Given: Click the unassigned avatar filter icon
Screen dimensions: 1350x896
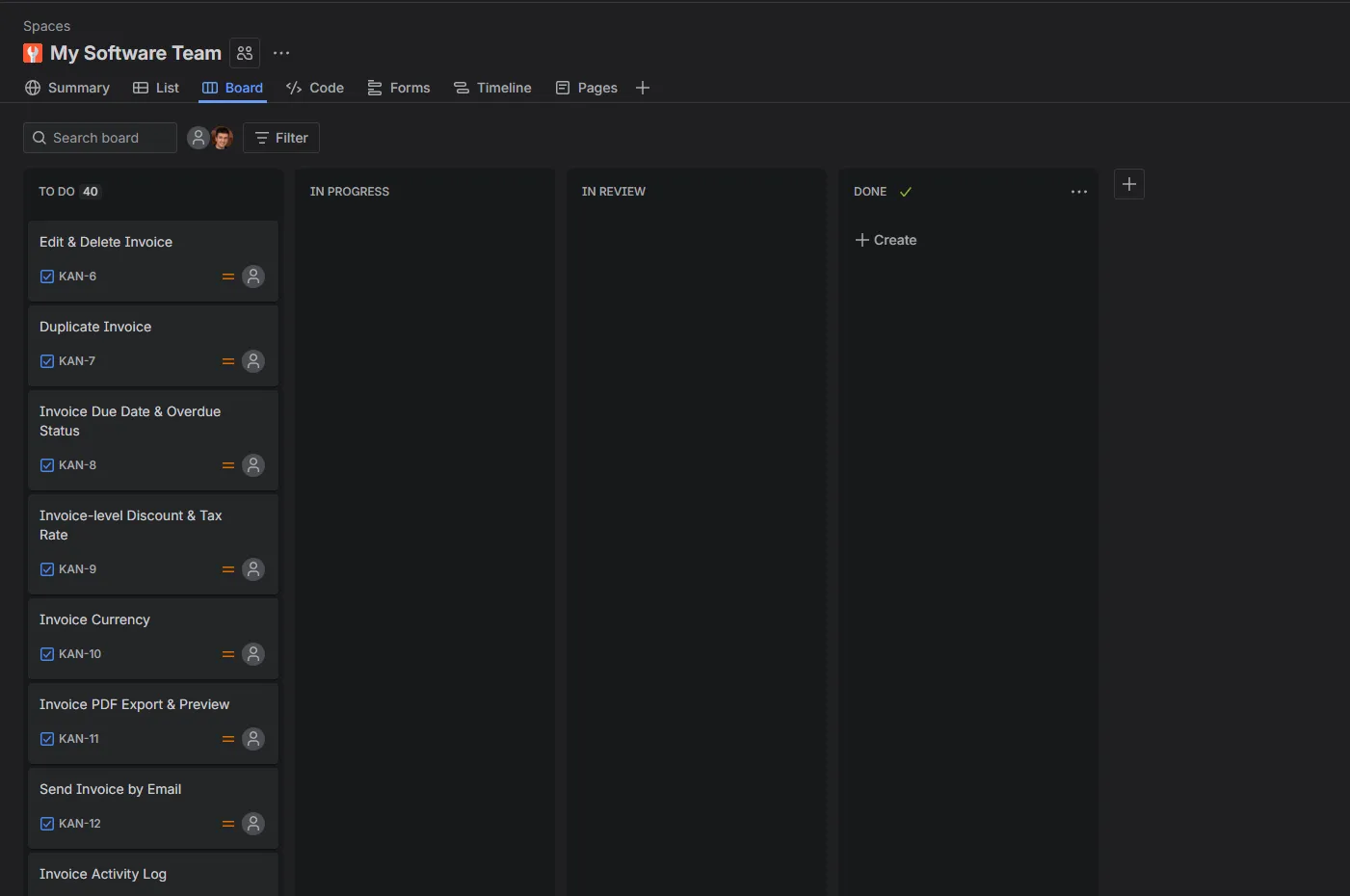Looking at the screenshot, I should [199, 138].
